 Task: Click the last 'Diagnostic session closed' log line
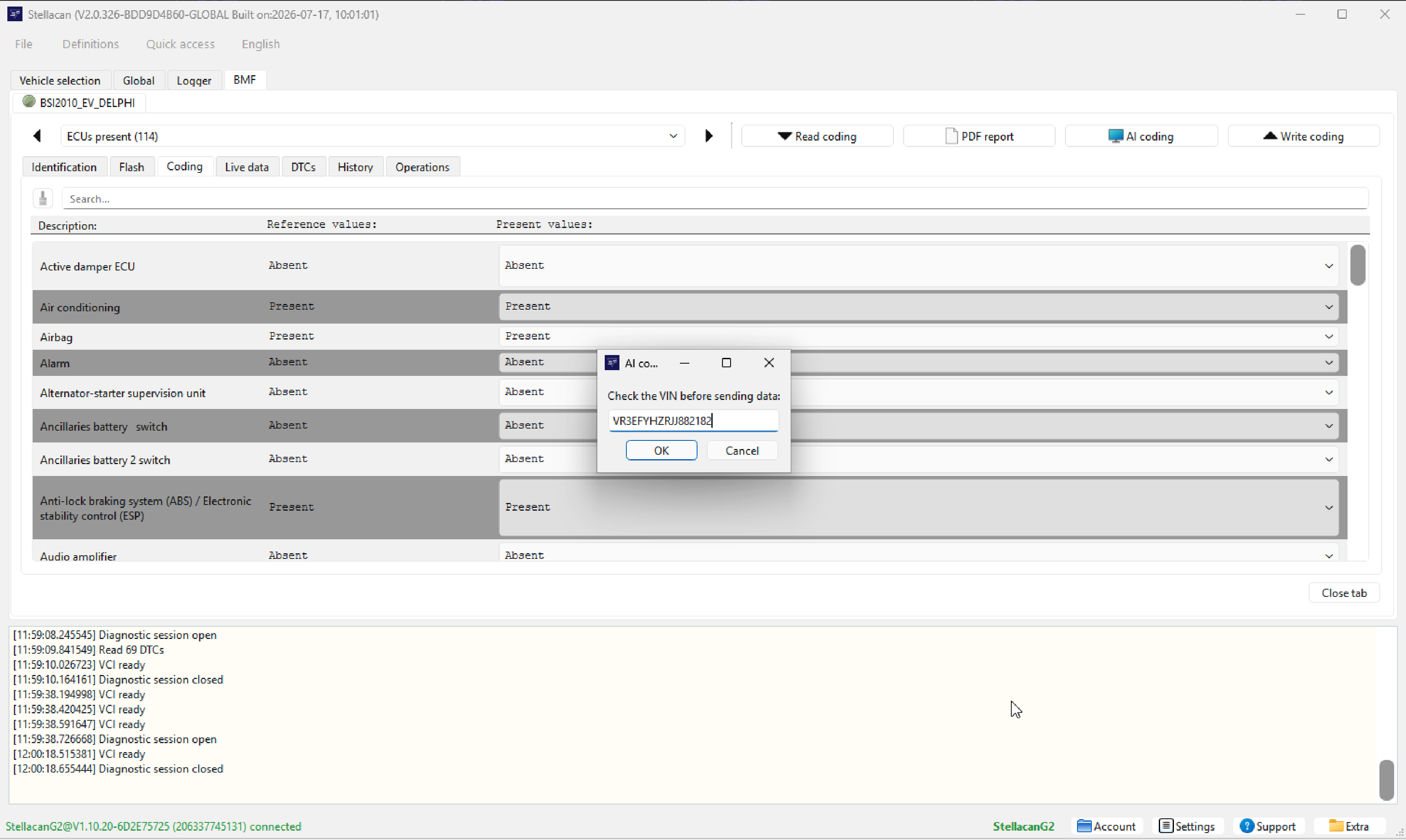(x=118, y=769)
